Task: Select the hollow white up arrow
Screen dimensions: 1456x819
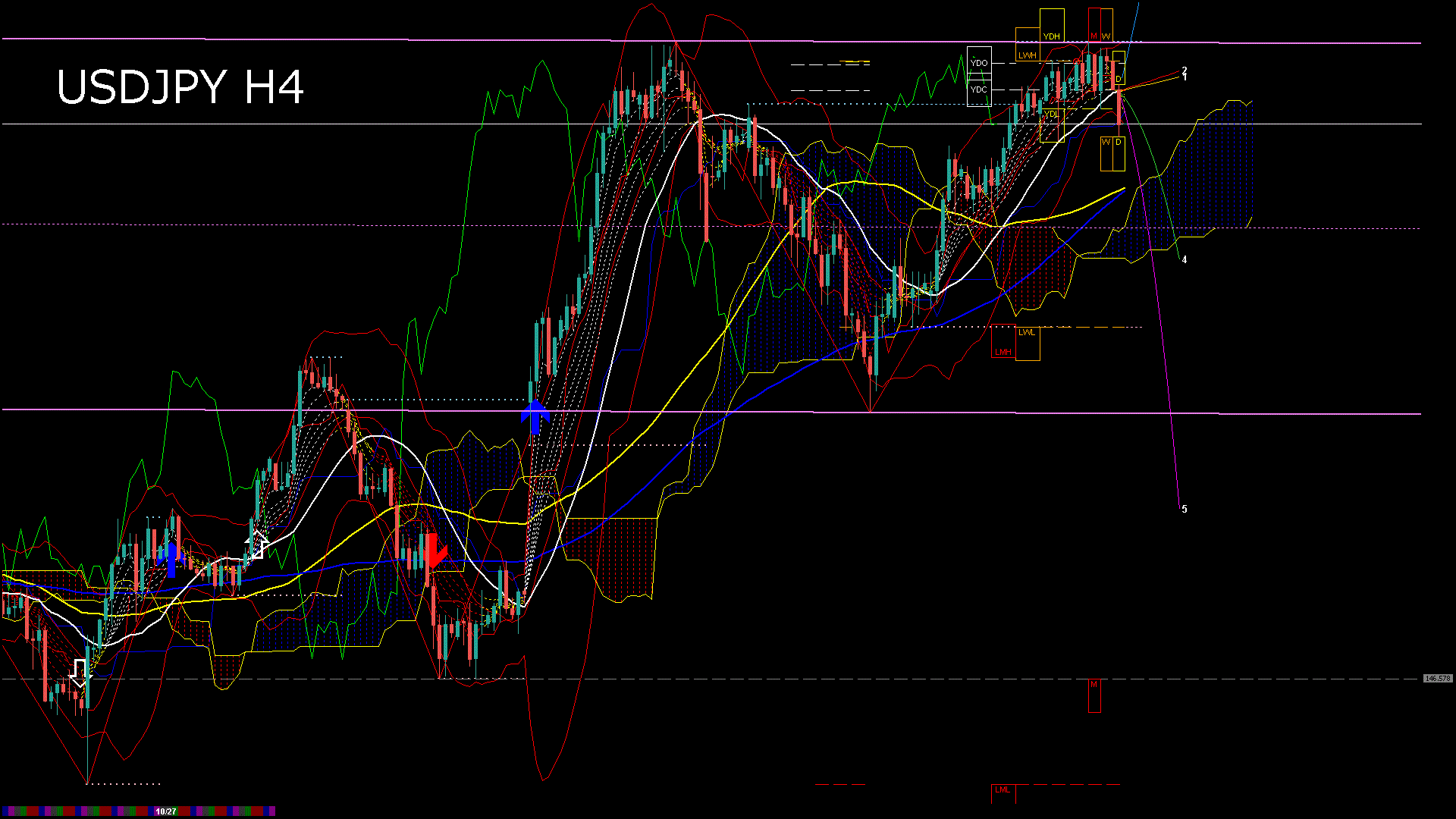Action: click(x=256, y=544)
